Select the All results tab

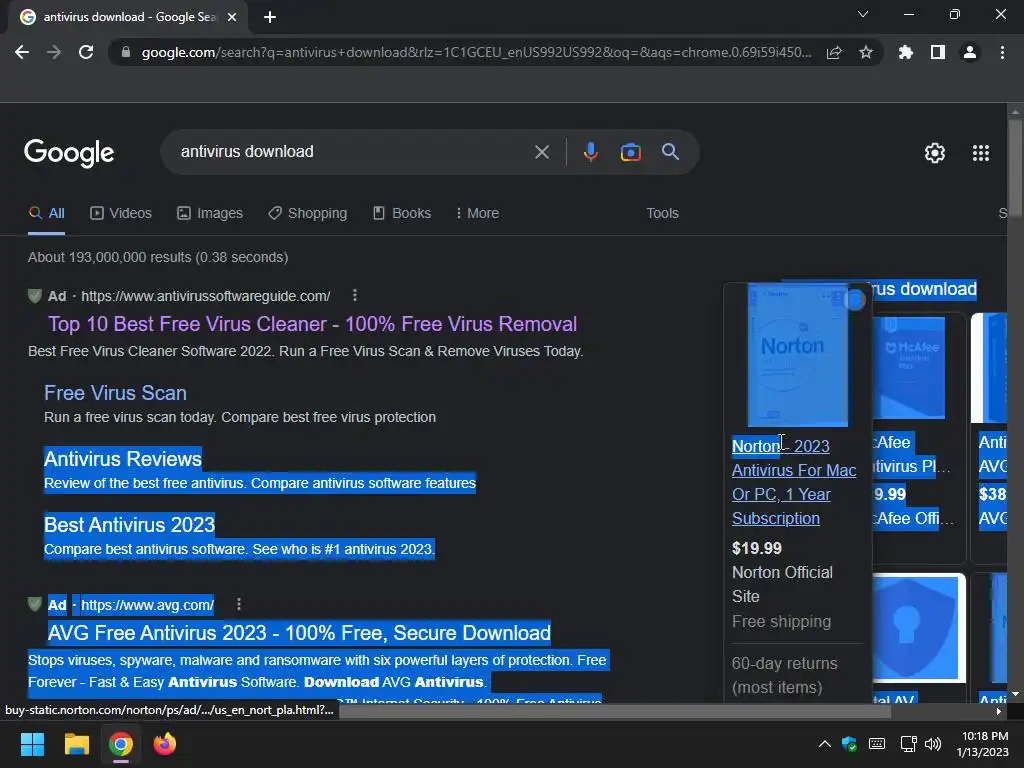(x=47, y=214)
